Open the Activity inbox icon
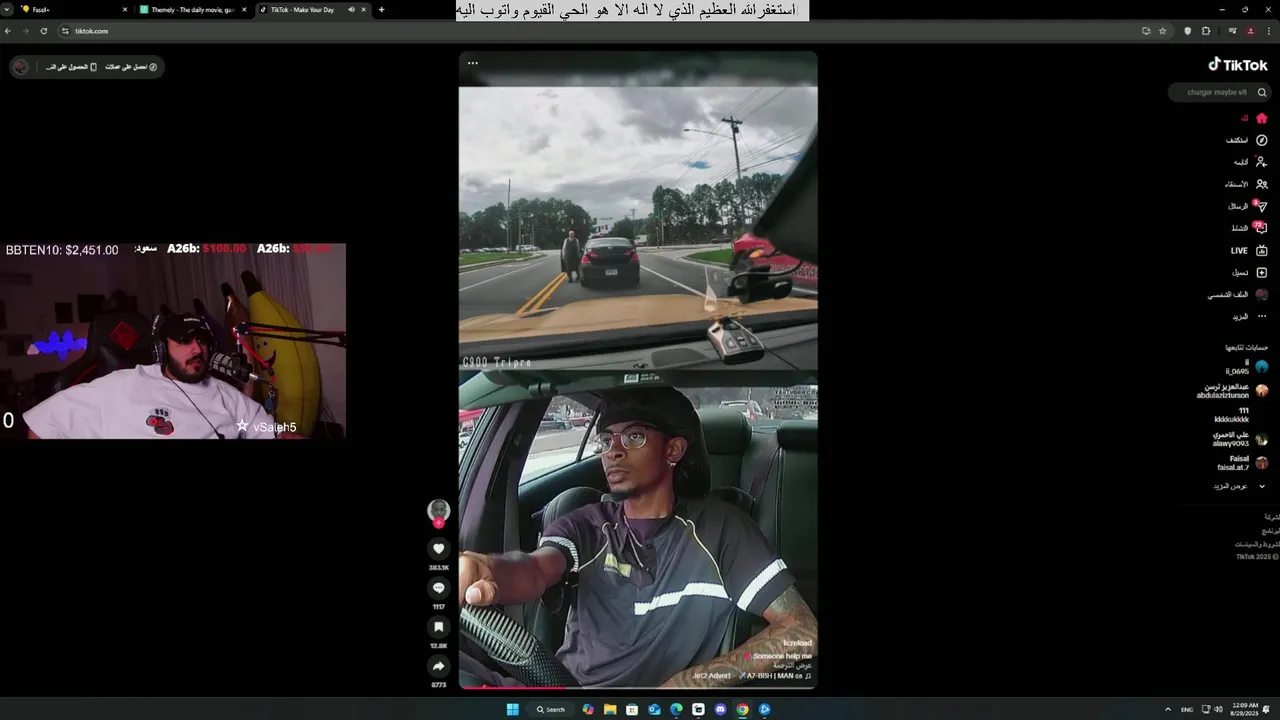 [x=1262, y=228]
